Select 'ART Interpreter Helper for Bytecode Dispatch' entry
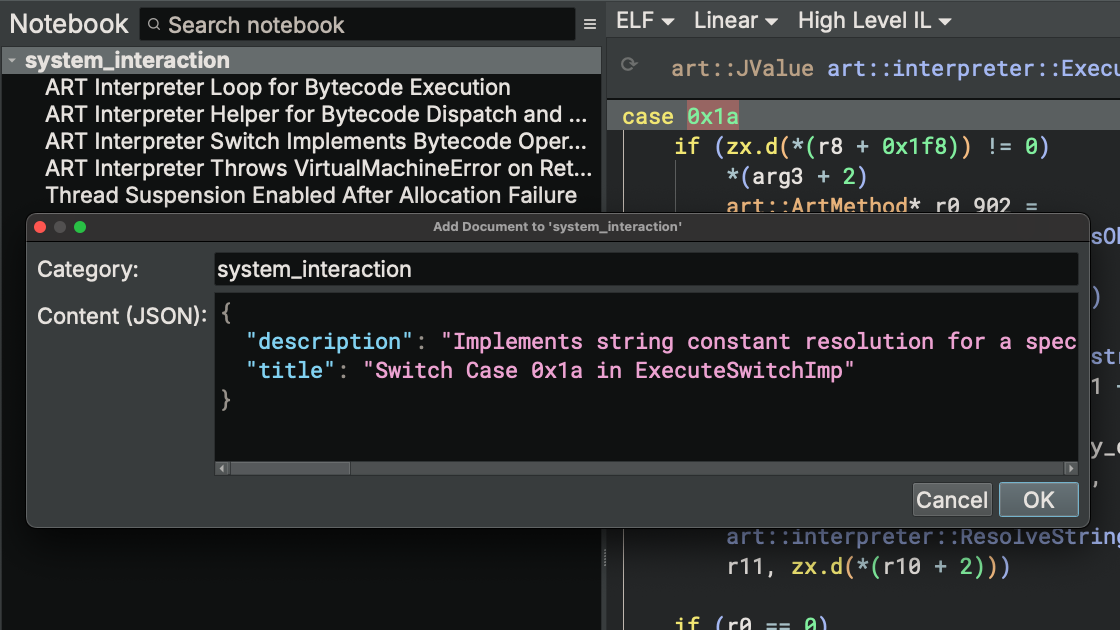1120x630 pixels. (x=316, y=115)
